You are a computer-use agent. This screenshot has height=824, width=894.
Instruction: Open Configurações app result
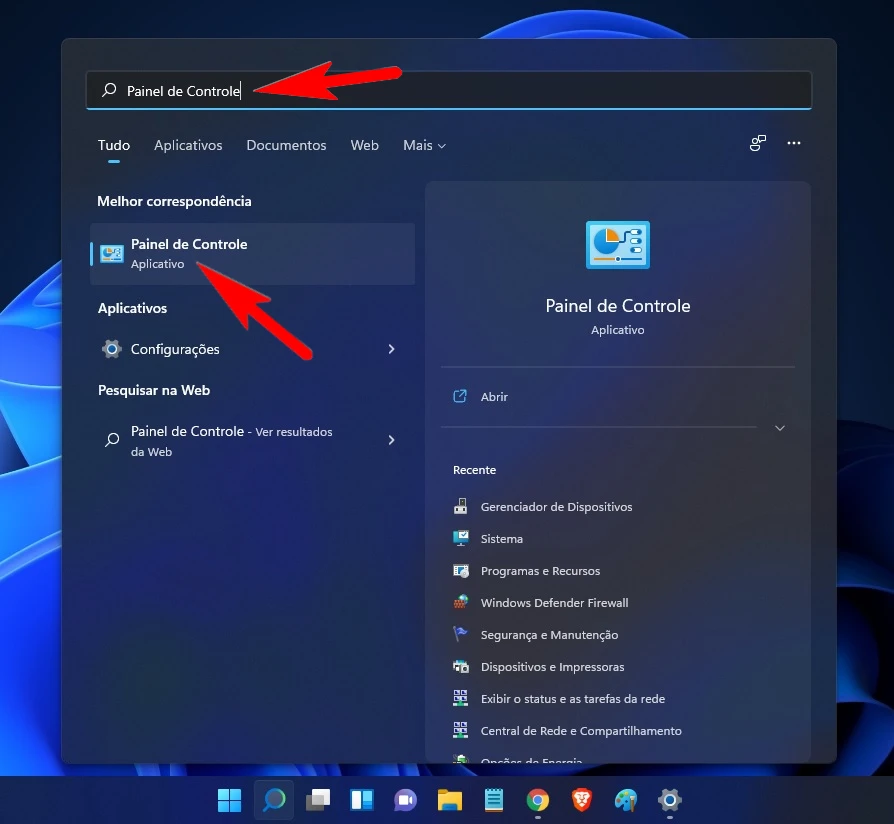coord(253,348)
